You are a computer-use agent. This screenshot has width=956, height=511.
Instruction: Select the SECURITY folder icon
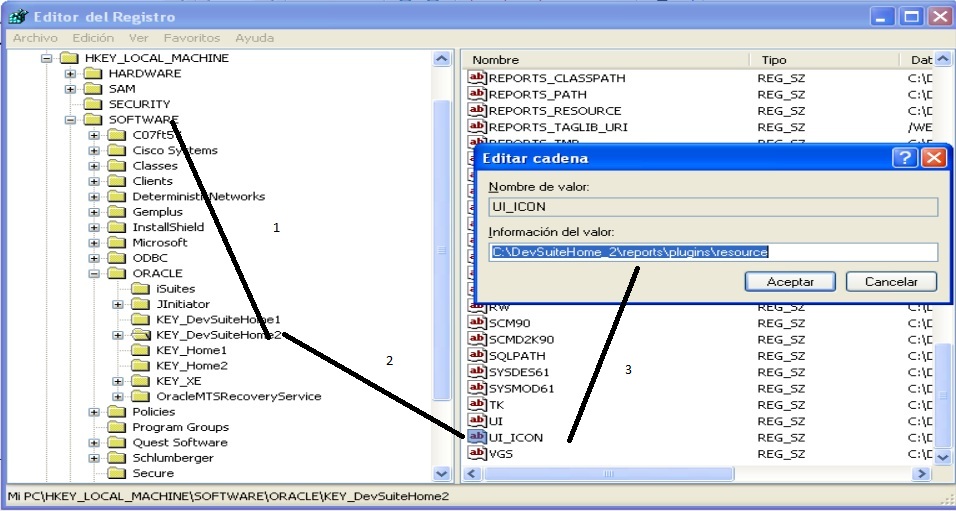[x=93, y=104]
